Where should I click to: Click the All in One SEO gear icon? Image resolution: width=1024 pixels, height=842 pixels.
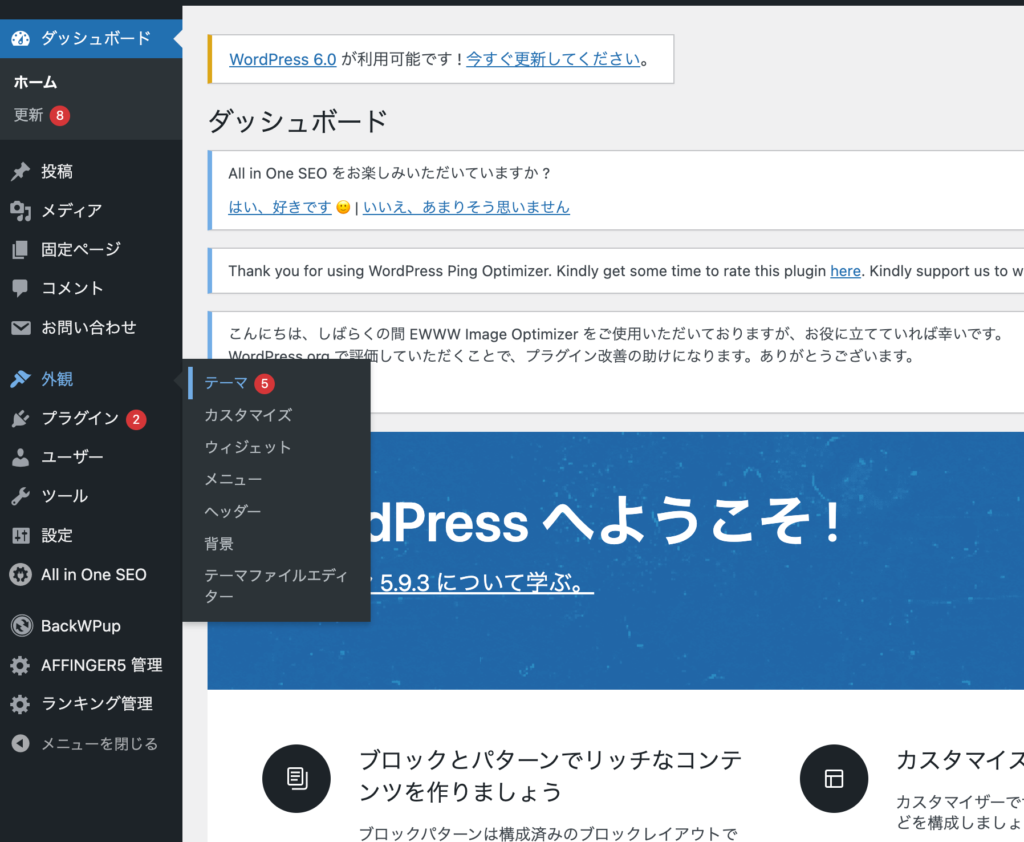[20, 574]
